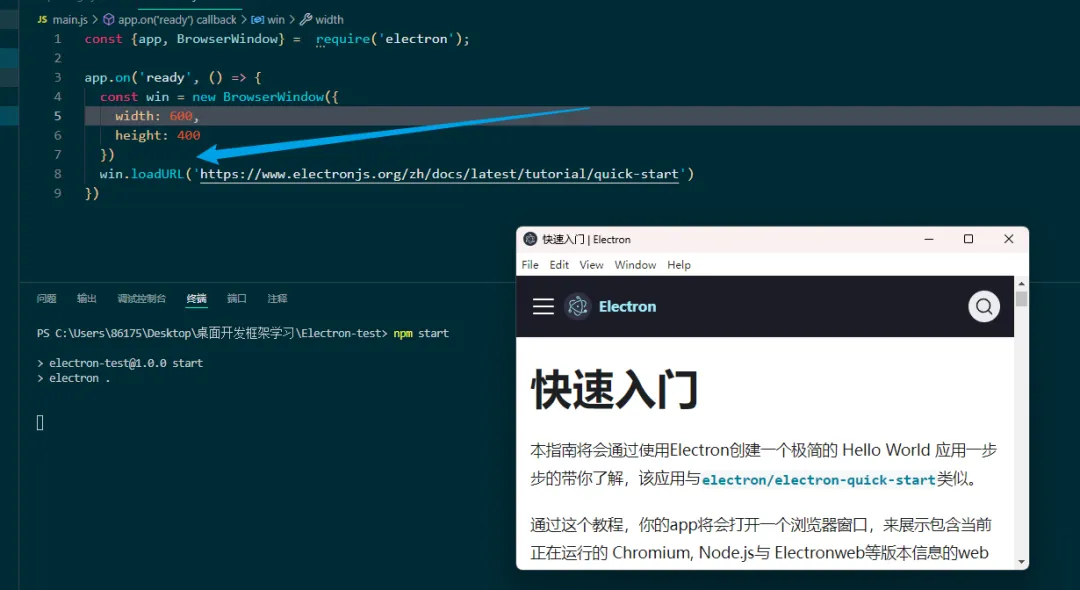
Task: Click the 'electron .' terminal output line
Action: [79, 378]
